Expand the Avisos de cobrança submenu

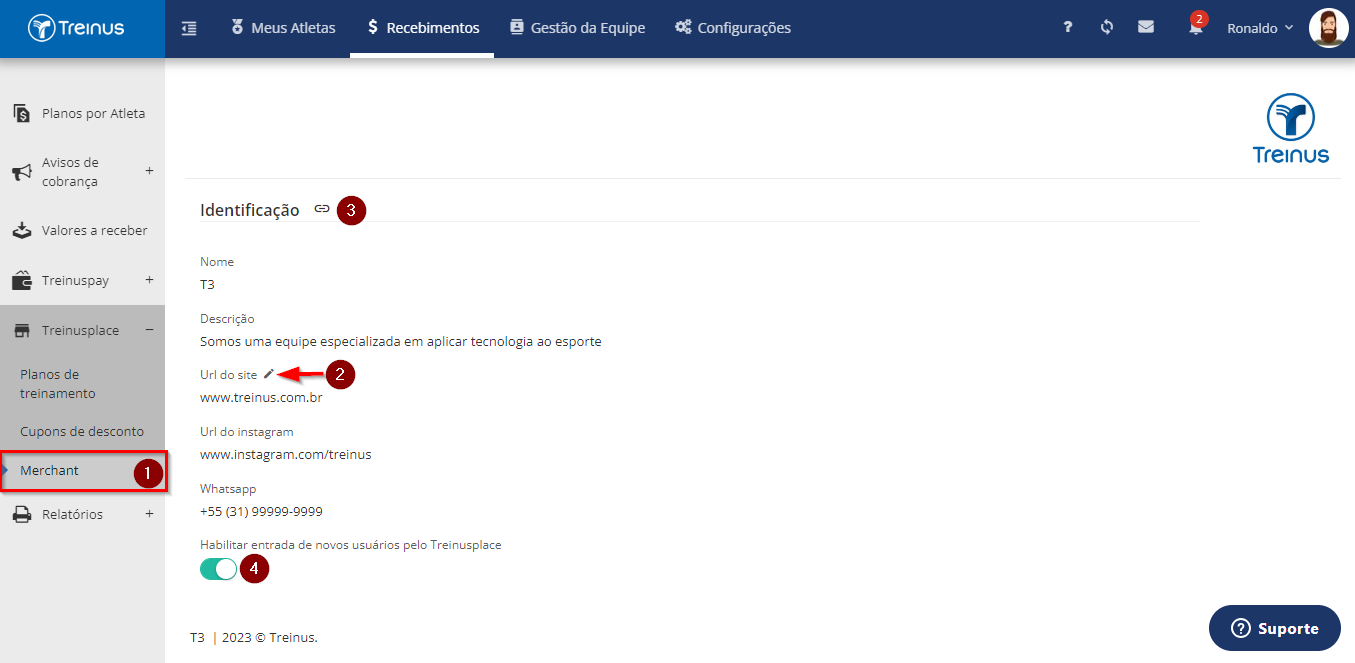tap(149, 170)
